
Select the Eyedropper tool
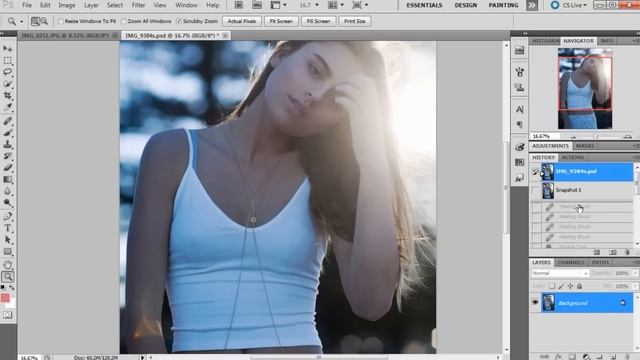tap(8, 107)
